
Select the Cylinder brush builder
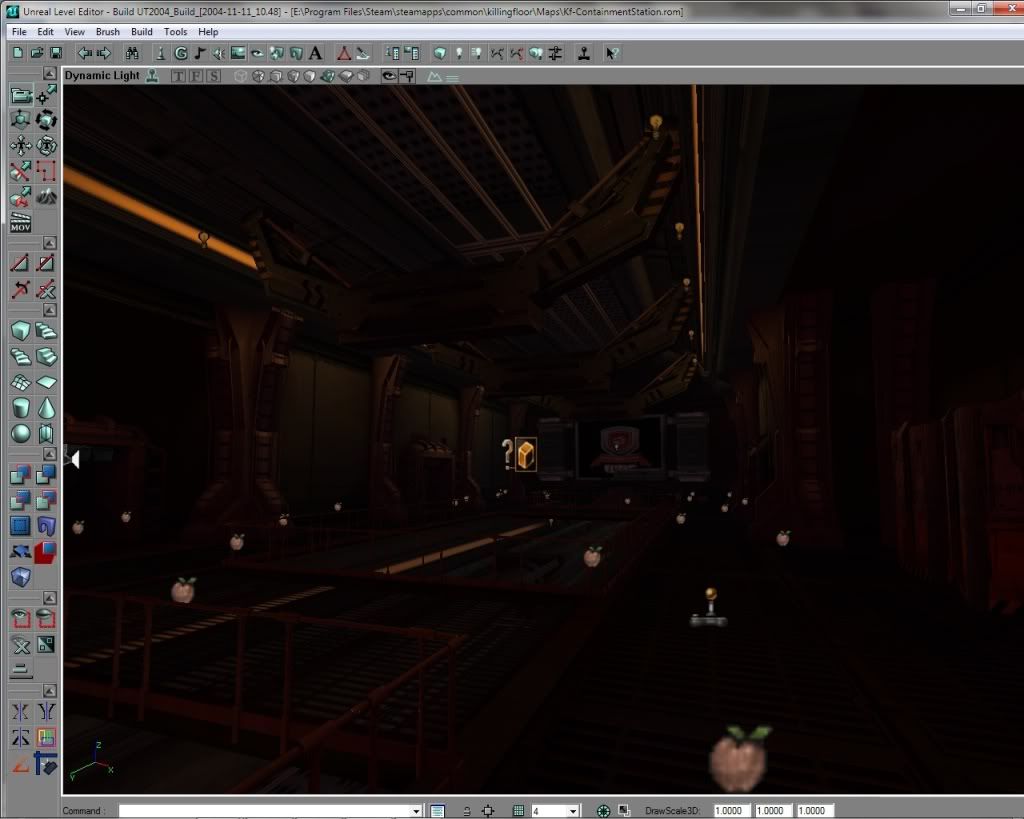coord(21,408)
